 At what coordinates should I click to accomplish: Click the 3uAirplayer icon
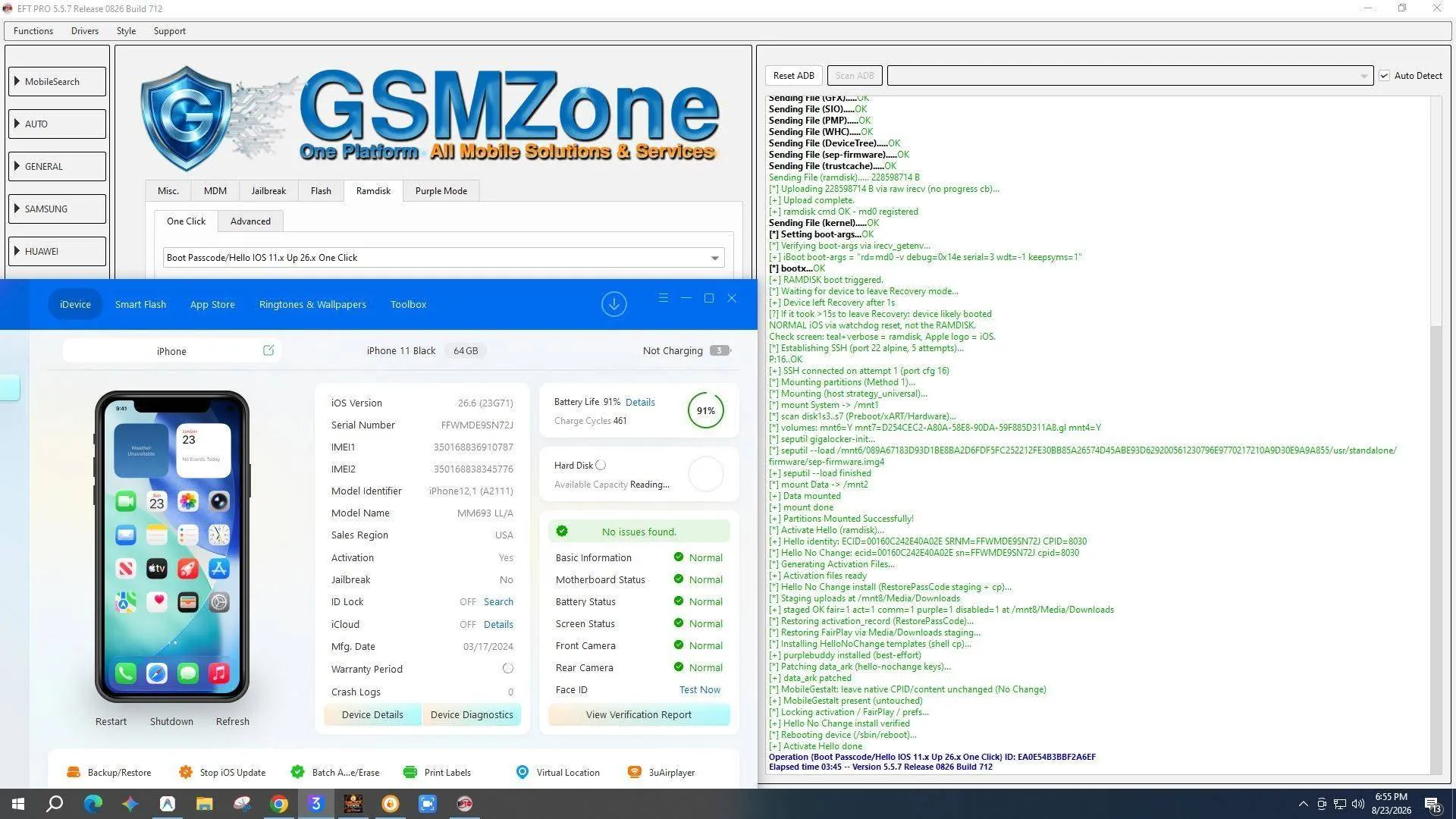click(x=635, y=772)
